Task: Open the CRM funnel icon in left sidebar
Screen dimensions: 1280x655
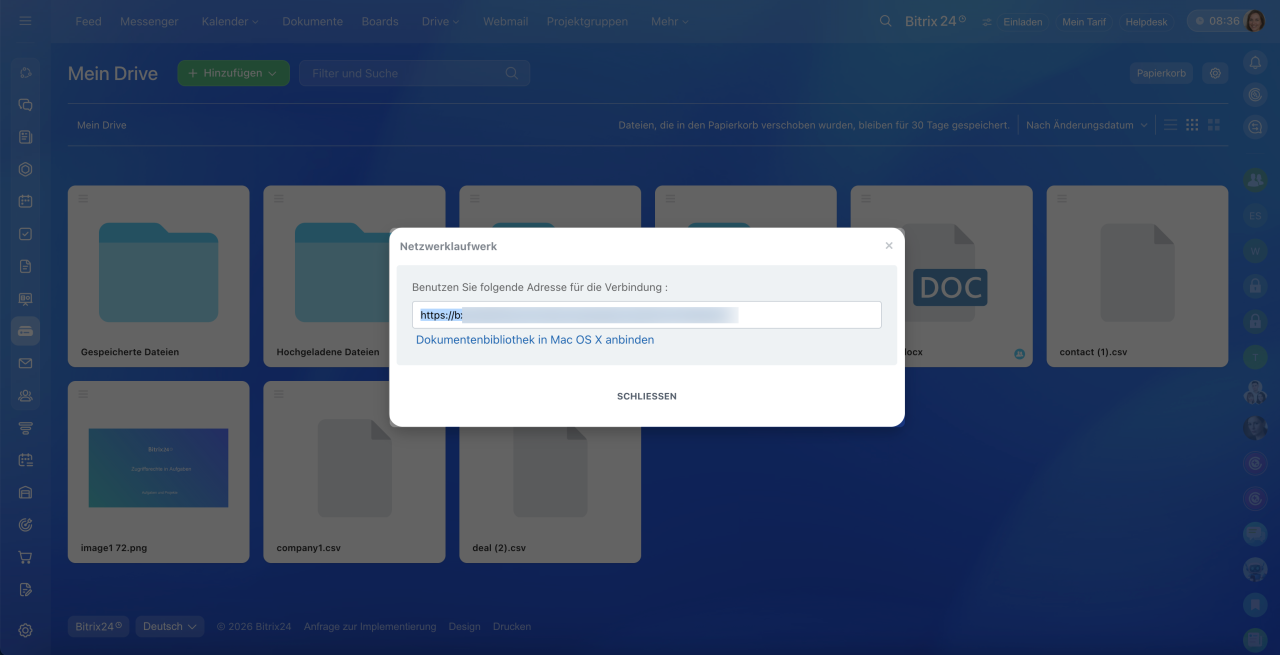Action: 25,428
